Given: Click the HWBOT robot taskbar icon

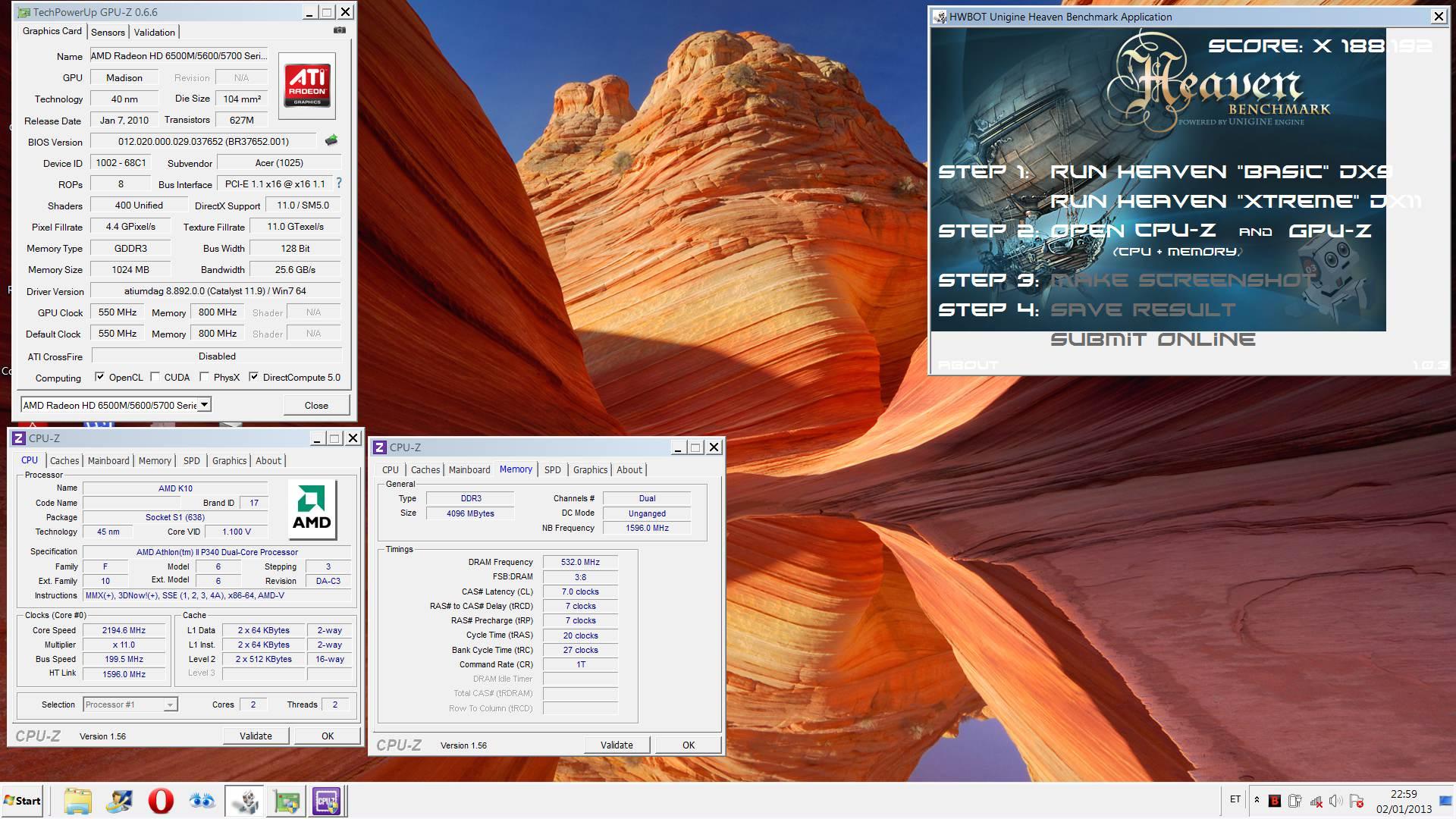Looking at the screenshot, I should (x=245, y=801).
